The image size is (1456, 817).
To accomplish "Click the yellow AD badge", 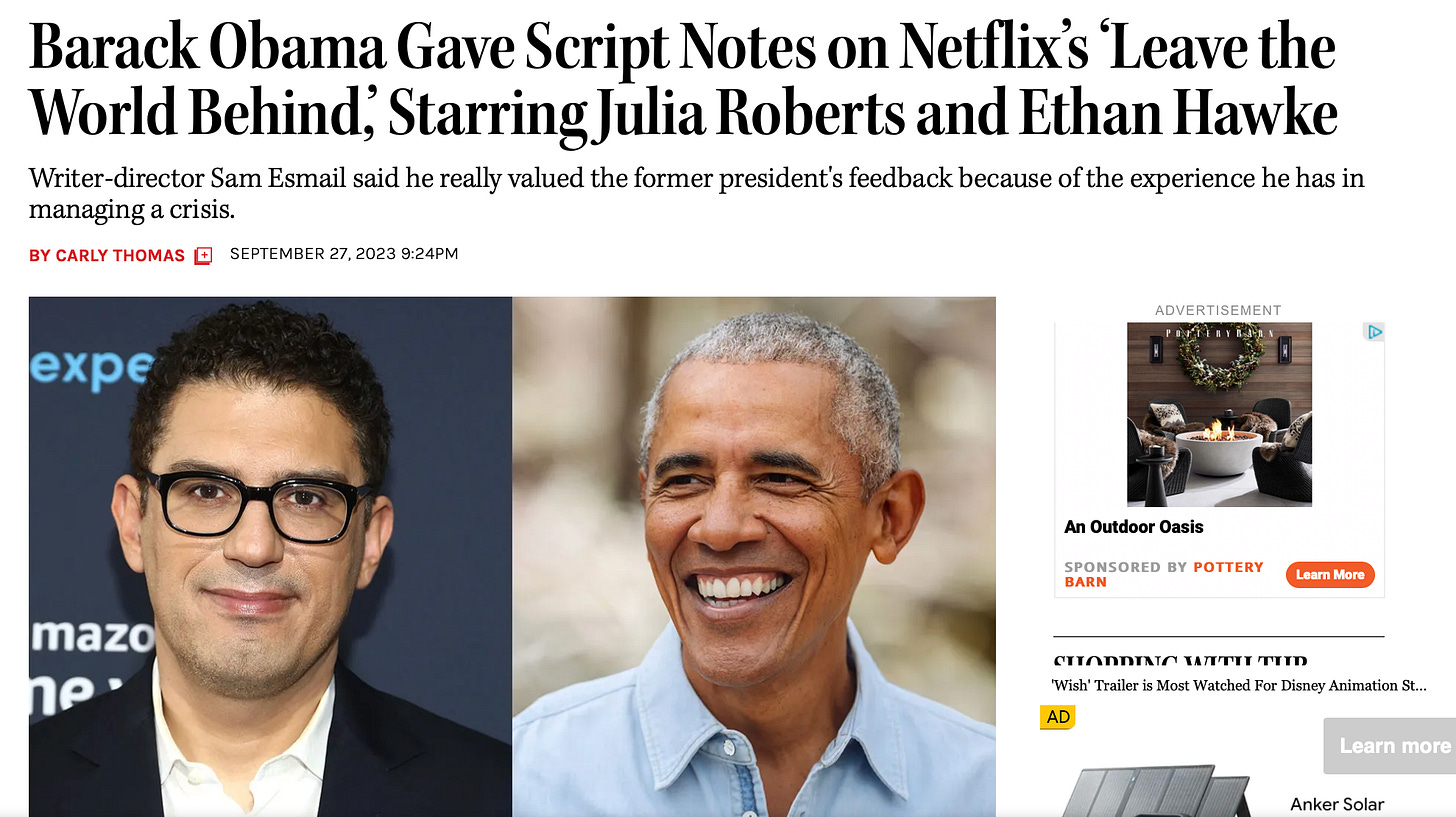I will pyautogui.click(x=1057, y=717).
